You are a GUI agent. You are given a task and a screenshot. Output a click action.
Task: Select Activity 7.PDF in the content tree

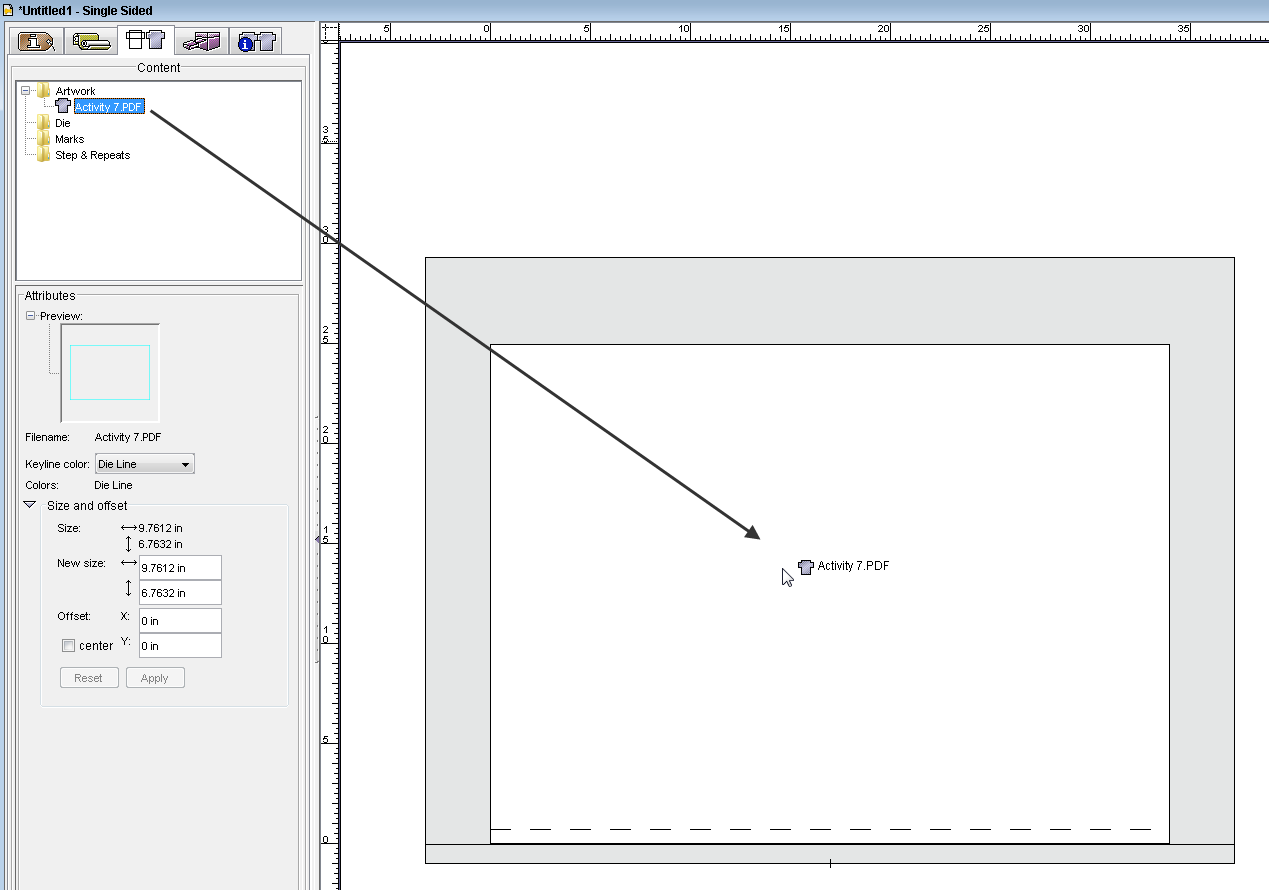pos(108,107)
